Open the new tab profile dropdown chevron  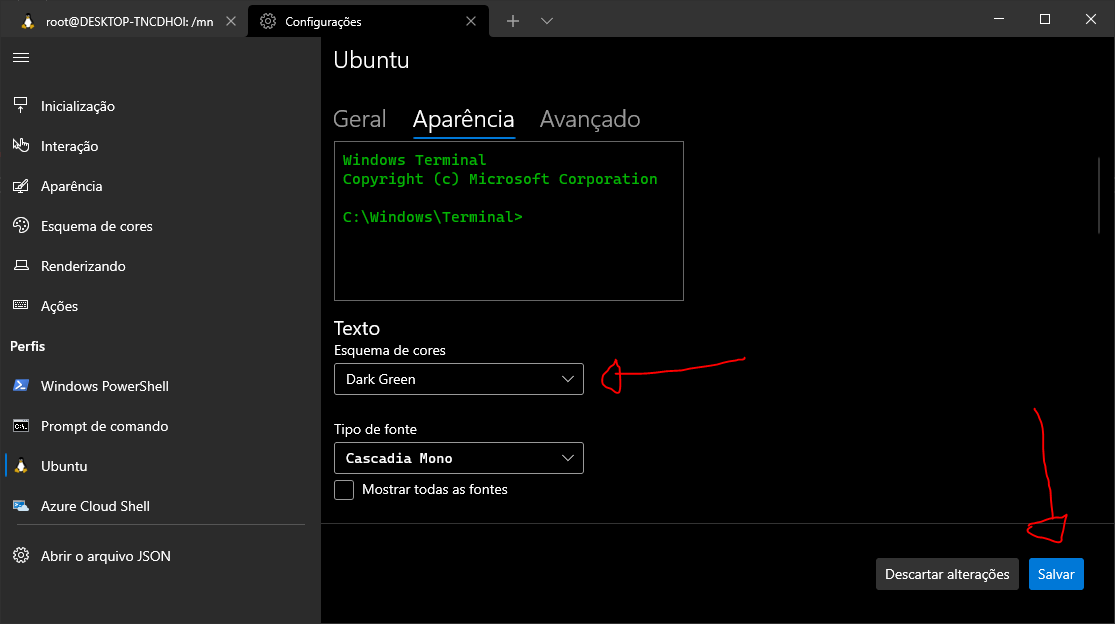pyautogui.click(x=547, y=21)
